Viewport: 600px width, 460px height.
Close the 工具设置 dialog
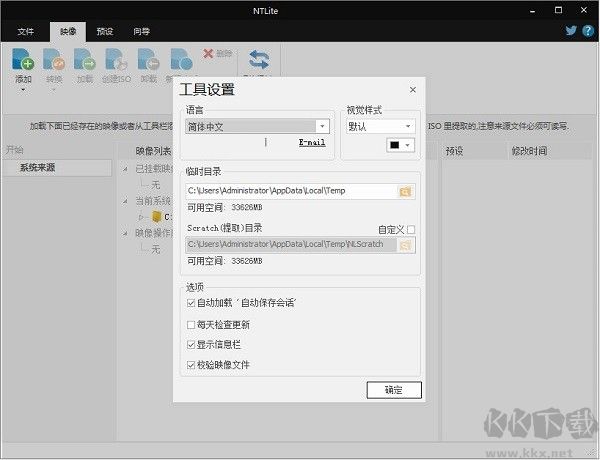(412, 90)
